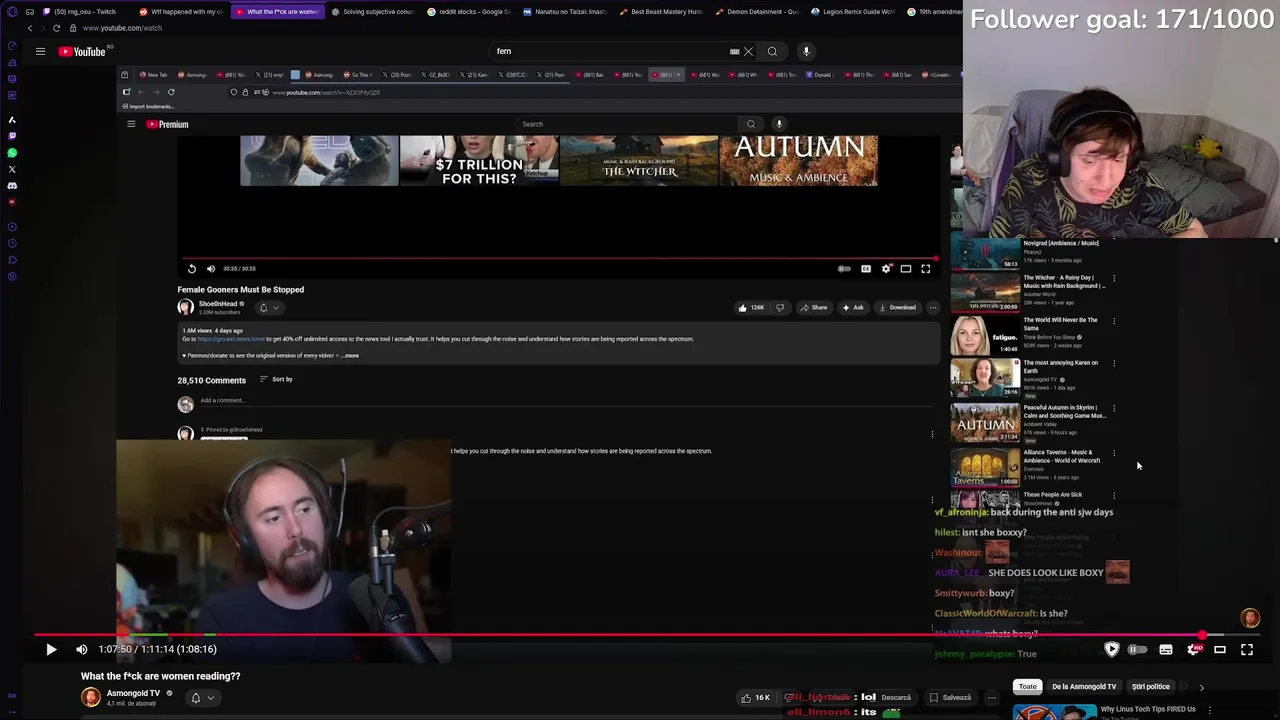Click the Share button in the streamed video

[814, 308]
